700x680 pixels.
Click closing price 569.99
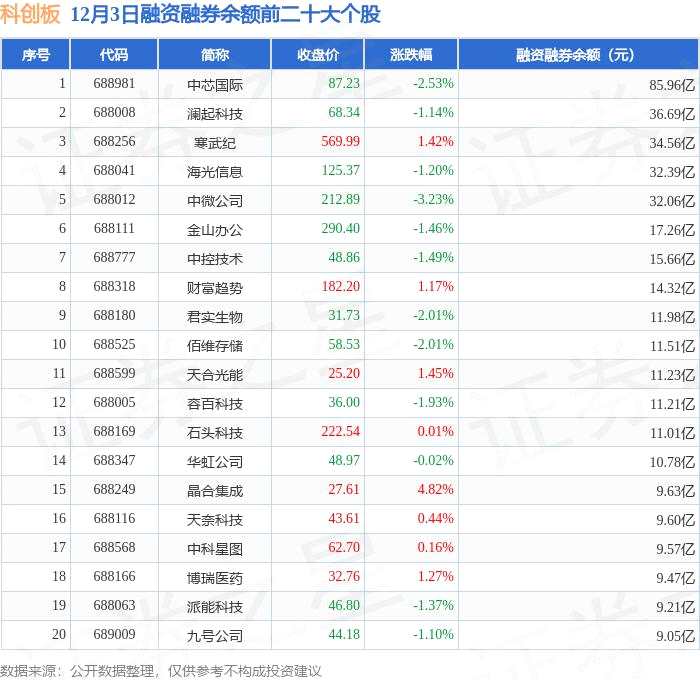tap(340, 141)
